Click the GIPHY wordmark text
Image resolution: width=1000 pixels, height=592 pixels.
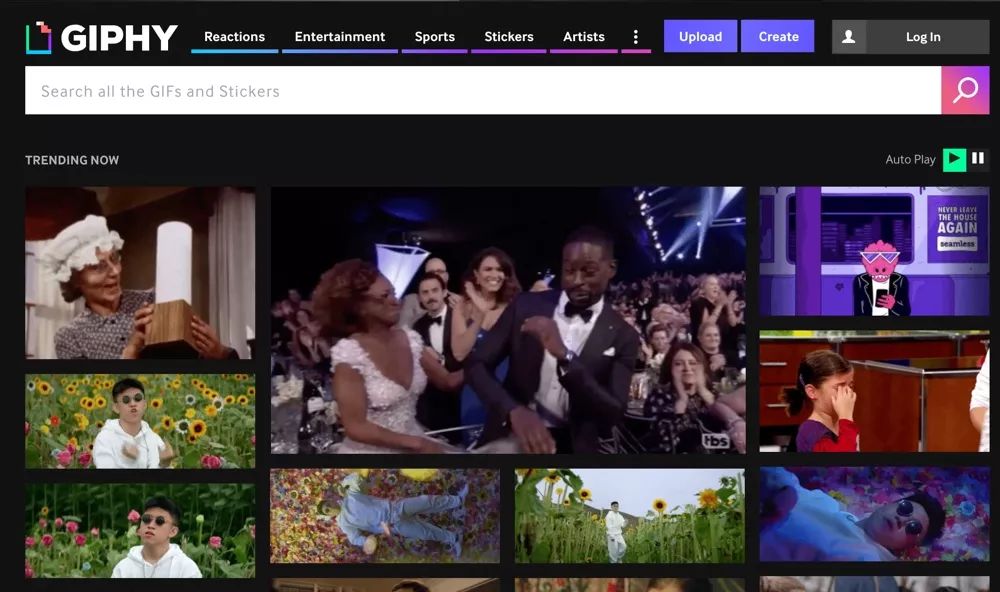[119, 38]
